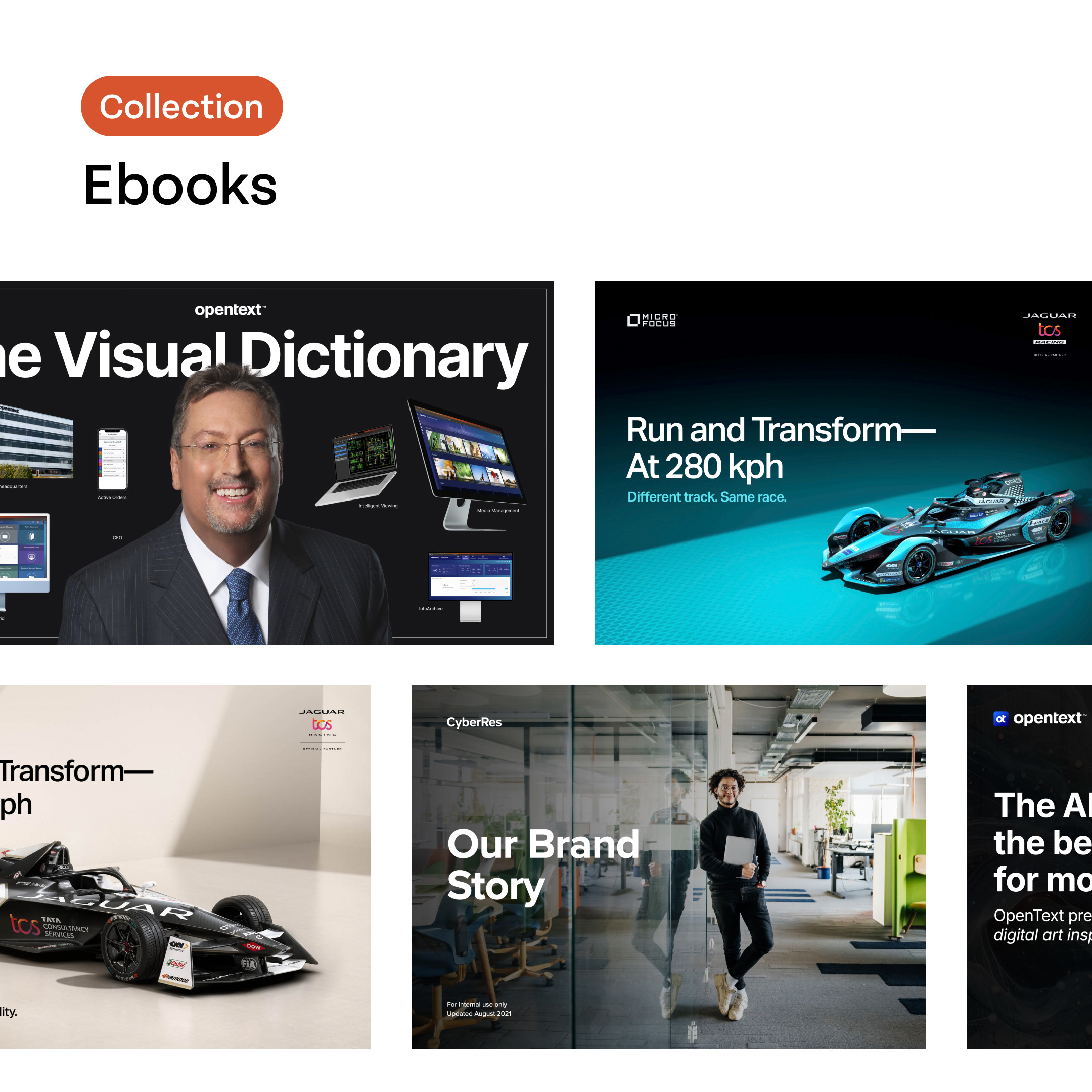Click the orange Collection badge
This screenshot has width=1092, height=1092.
[181, 106]
